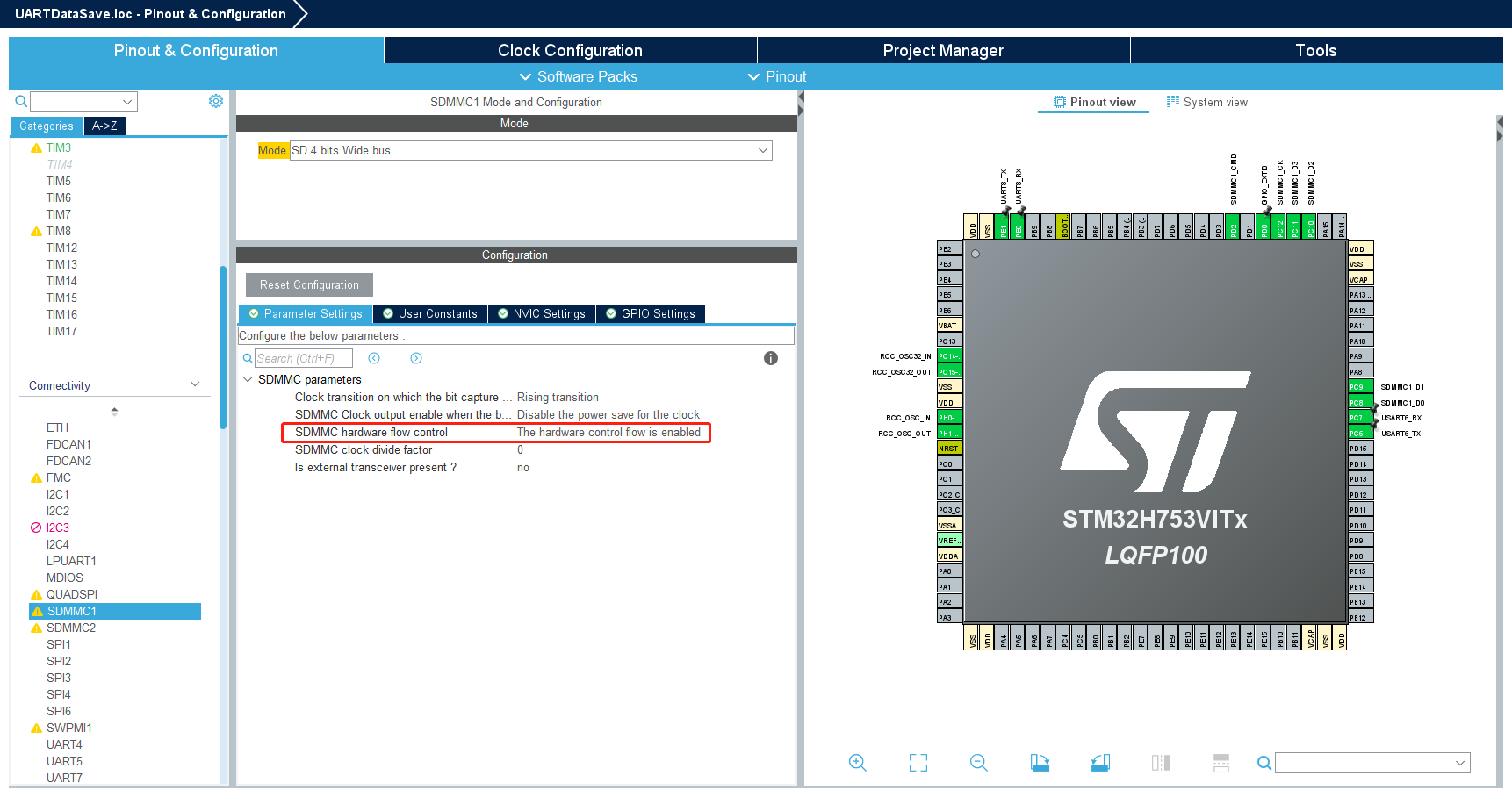Click the warning icon next to TIM3
The width and height of the screenshot is (1512, 797).
[37, 148]
